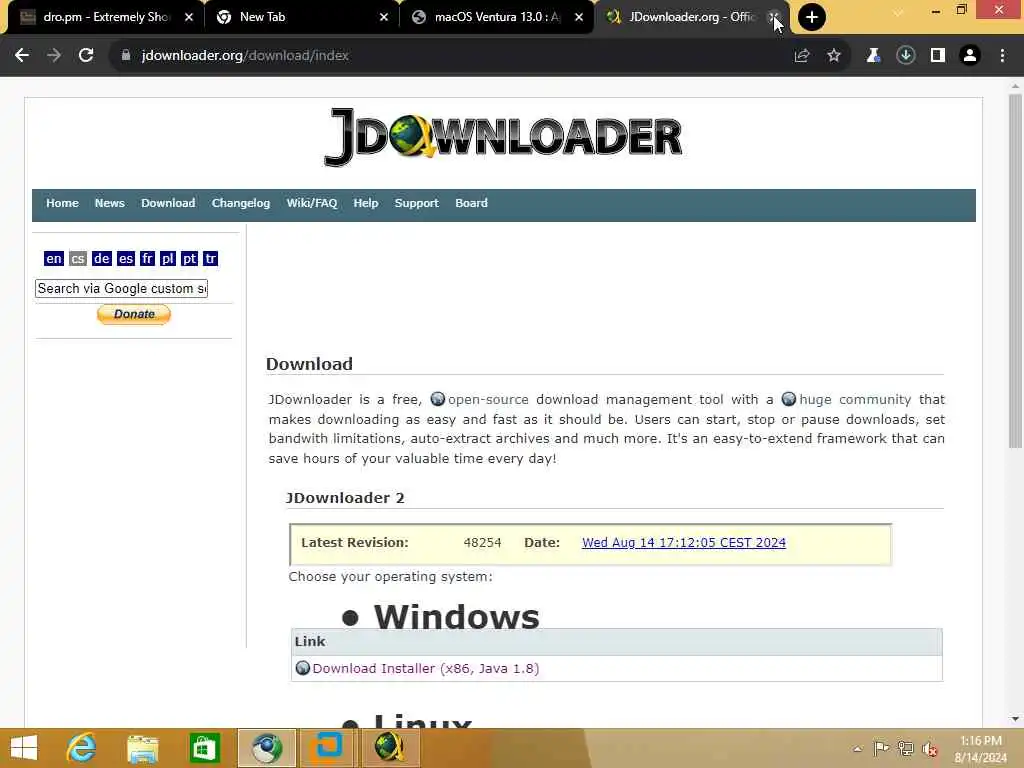
Task: Open the Help nav item
Action: click(366, 203)
